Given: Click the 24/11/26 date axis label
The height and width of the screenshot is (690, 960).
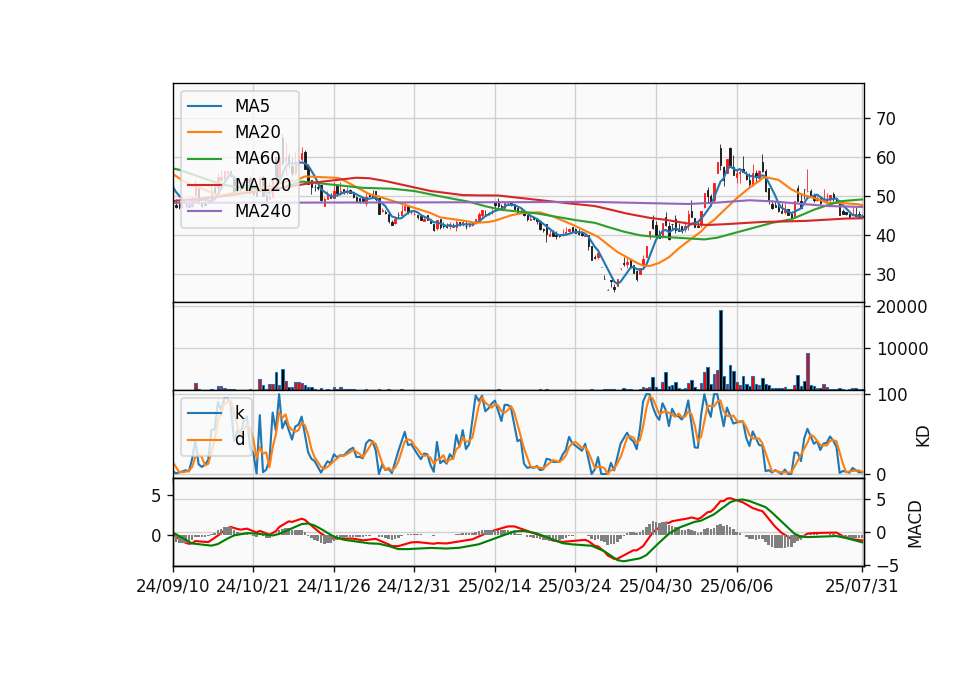Looking at the screenshot, I should pyautogui.click(x=334, y=586).
